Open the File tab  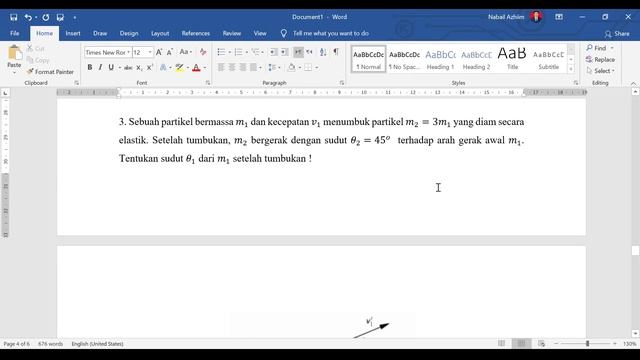point(15,33)
